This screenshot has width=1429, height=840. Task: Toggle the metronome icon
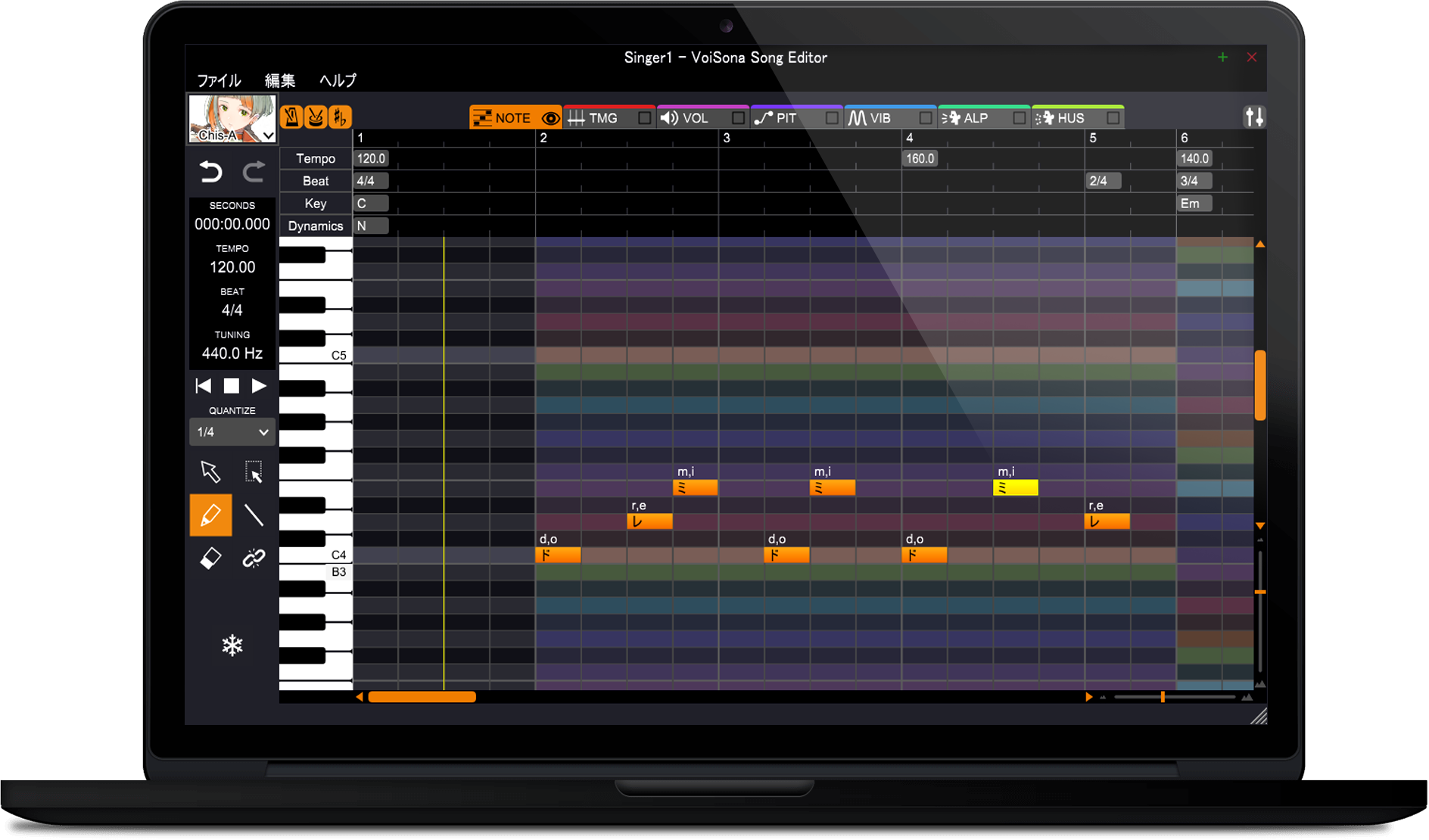click(291, 117)
